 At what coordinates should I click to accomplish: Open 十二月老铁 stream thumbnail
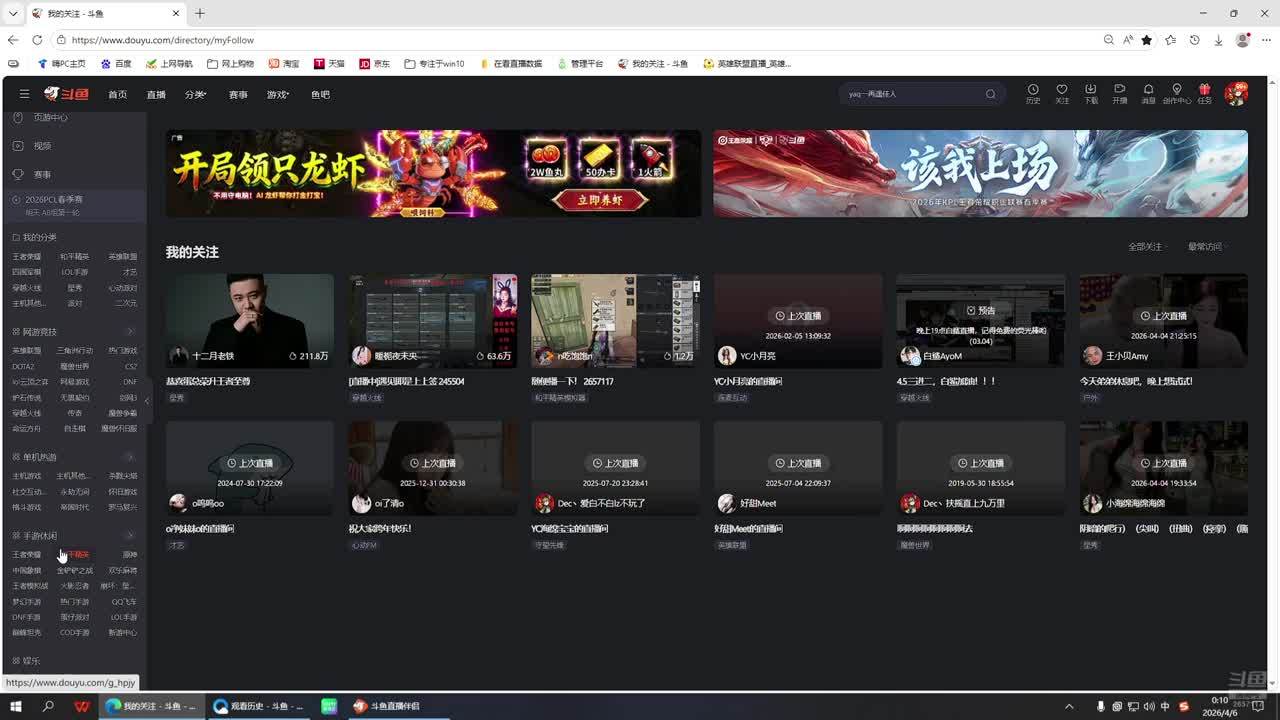click(250, 320)
